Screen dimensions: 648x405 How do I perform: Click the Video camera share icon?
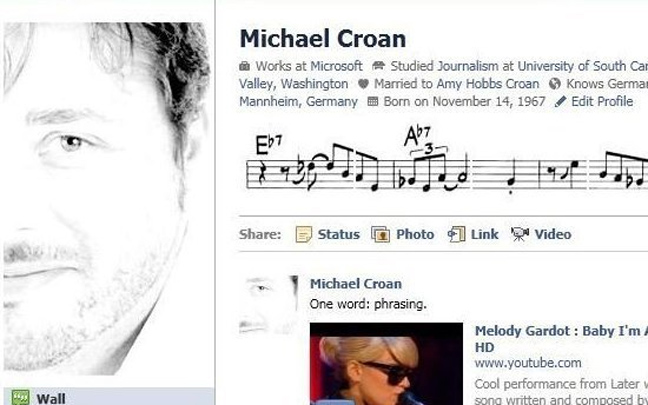pyautogui.click(x=520, y=234)
